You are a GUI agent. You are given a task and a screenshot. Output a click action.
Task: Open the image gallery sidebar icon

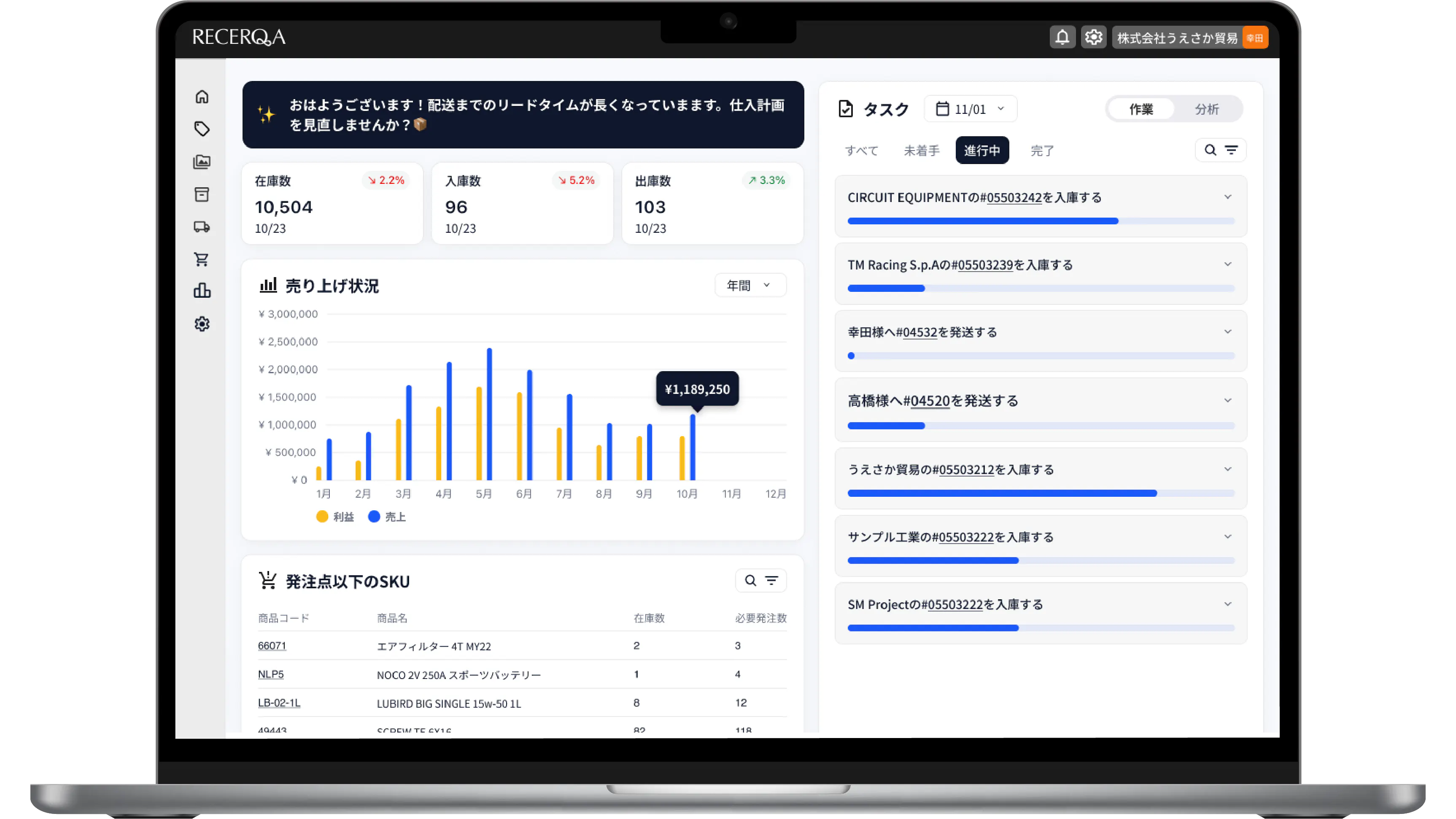point(202,162)
